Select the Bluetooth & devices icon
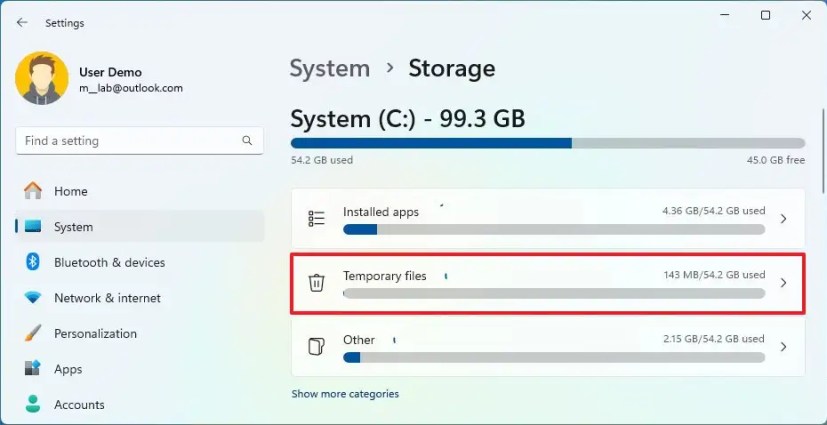The image size is (827, 425). (x=33, y=262)
